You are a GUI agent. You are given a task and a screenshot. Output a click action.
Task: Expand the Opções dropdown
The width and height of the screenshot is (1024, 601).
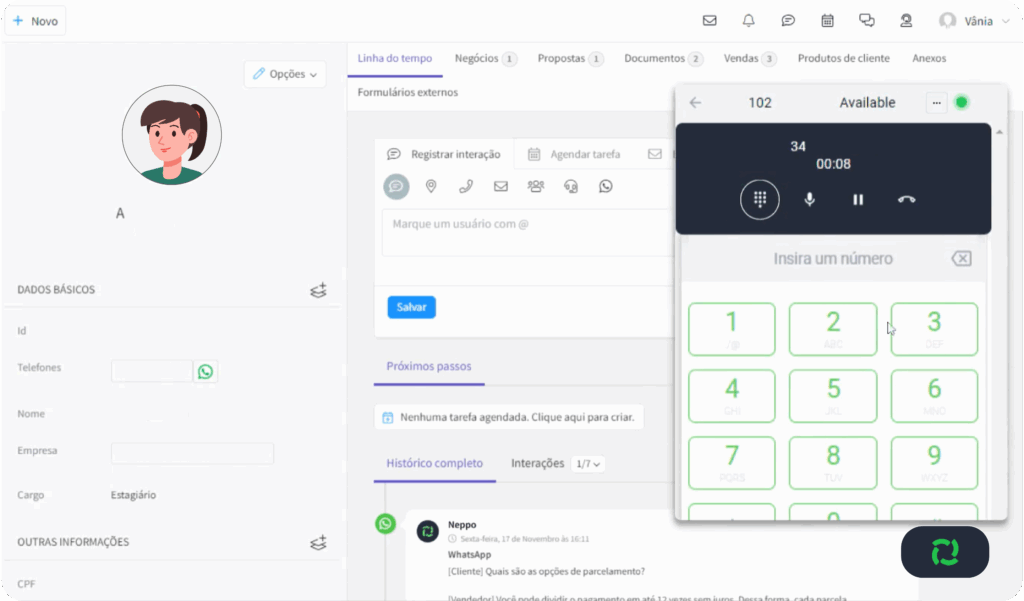(x=285, y=74)
